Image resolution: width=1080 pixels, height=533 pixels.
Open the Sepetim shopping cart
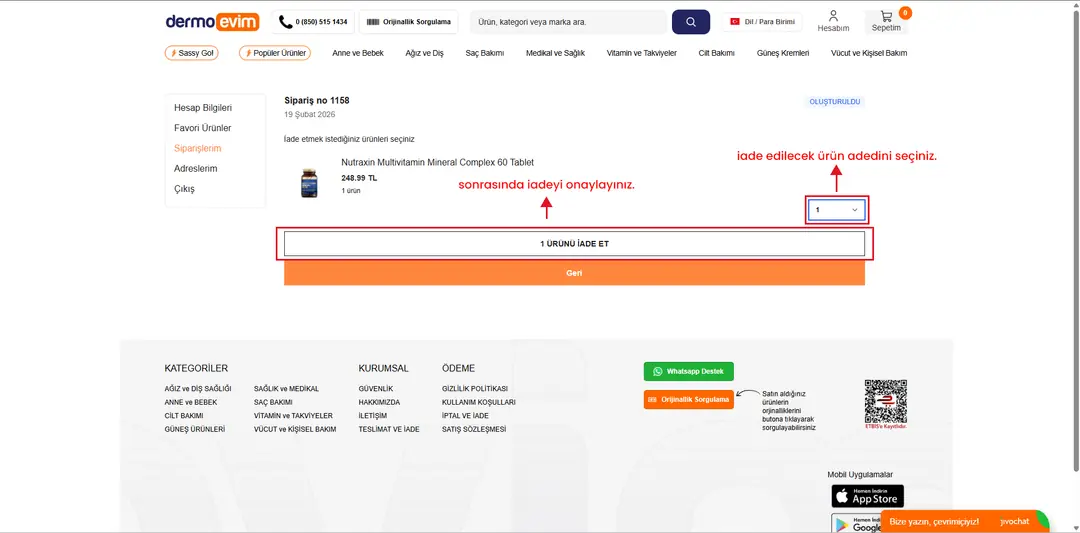[886, 21]
